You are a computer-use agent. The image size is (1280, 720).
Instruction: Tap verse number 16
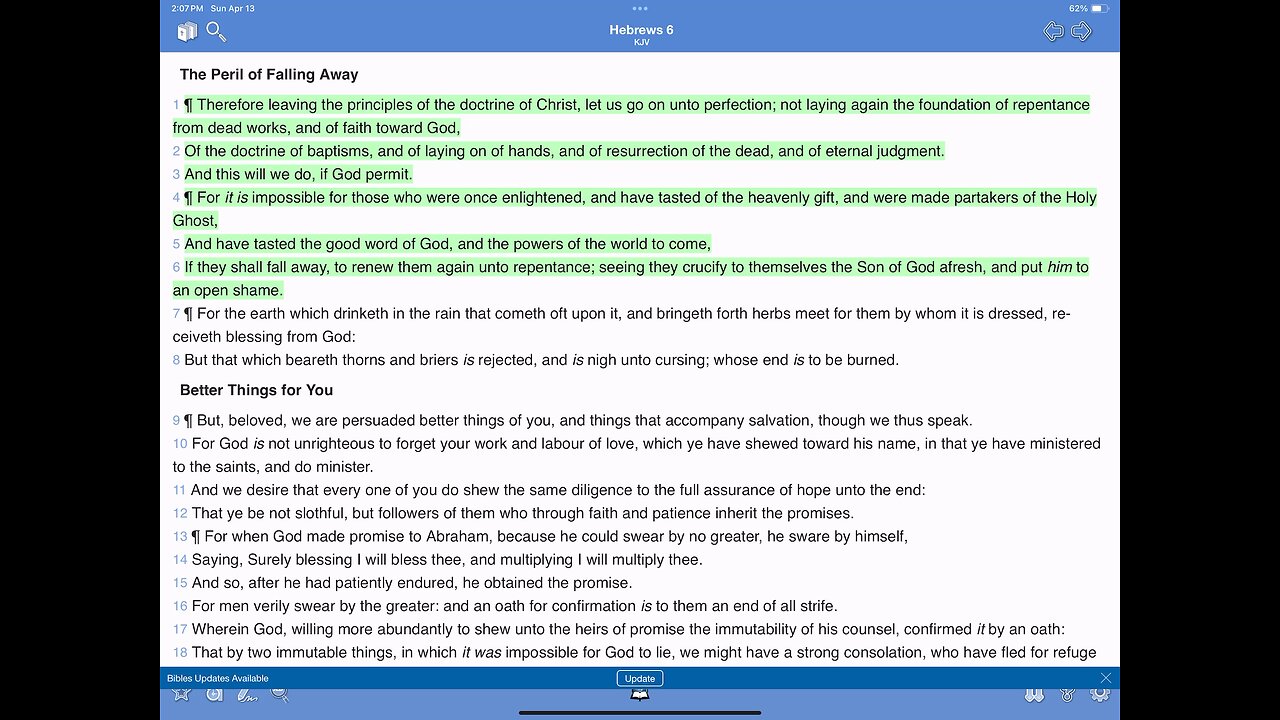coord(180,606)
